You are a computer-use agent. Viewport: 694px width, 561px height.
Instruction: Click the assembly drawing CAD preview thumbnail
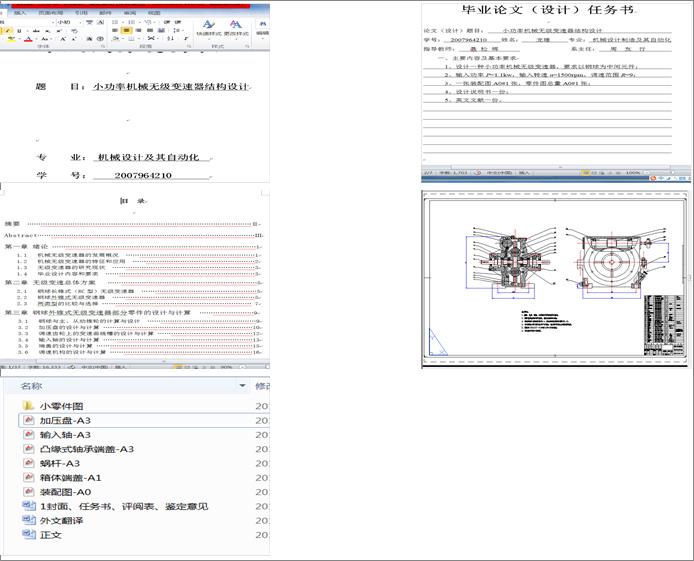555,279
